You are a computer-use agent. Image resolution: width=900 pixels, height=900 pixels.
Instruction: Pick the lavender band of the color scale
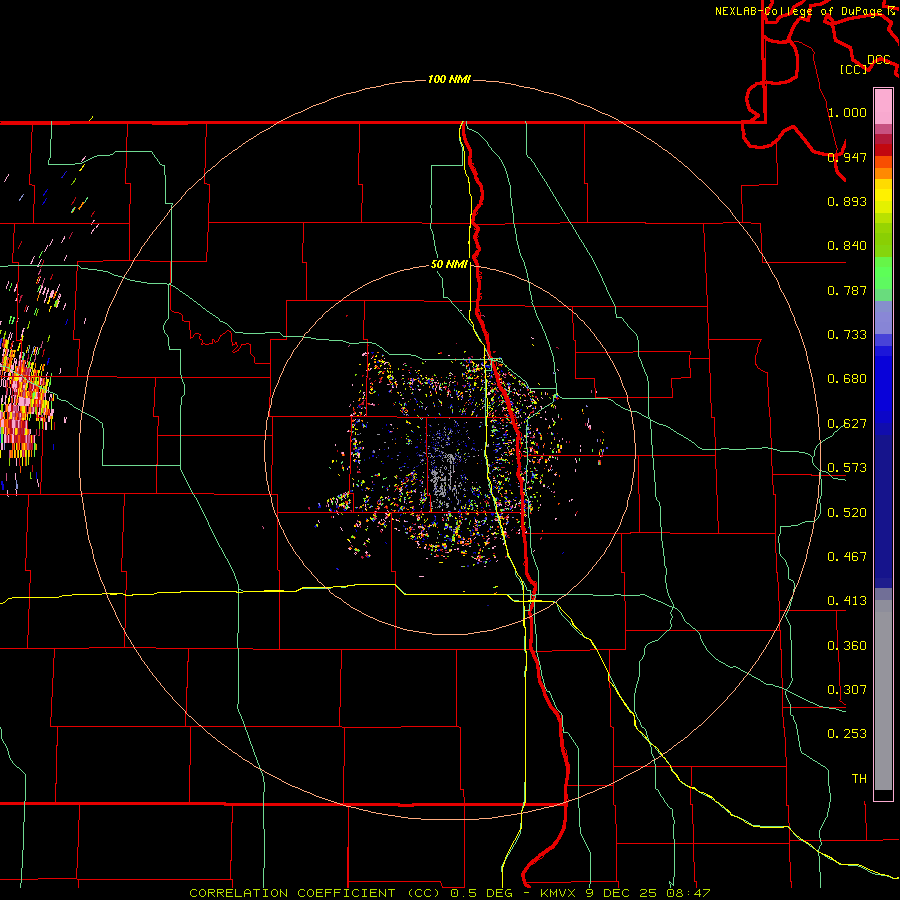(883, 317)
